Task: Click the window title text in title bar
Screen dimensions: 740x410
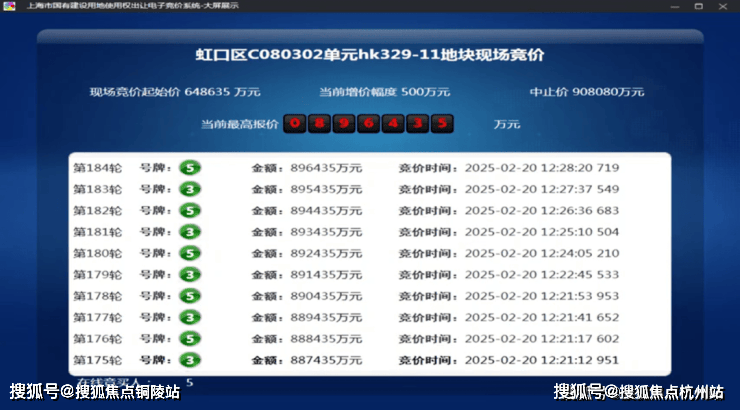Action: (133, 6)
